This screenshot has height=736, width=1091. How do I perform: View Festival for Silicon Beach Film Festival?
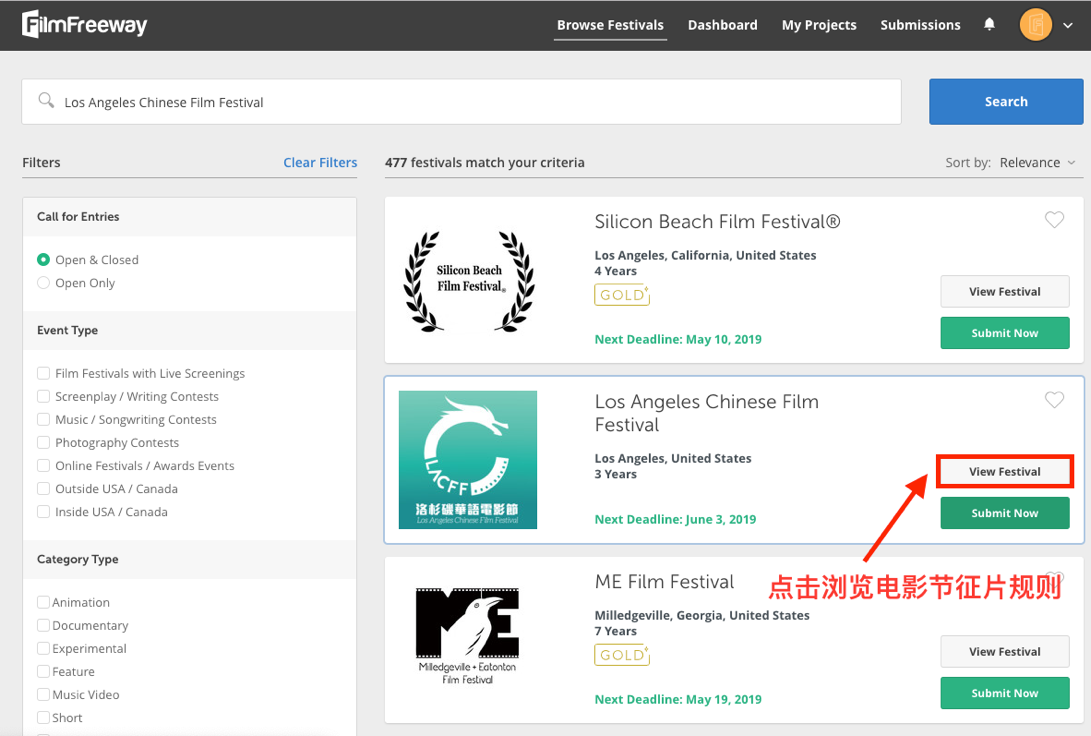(1005, 291)
